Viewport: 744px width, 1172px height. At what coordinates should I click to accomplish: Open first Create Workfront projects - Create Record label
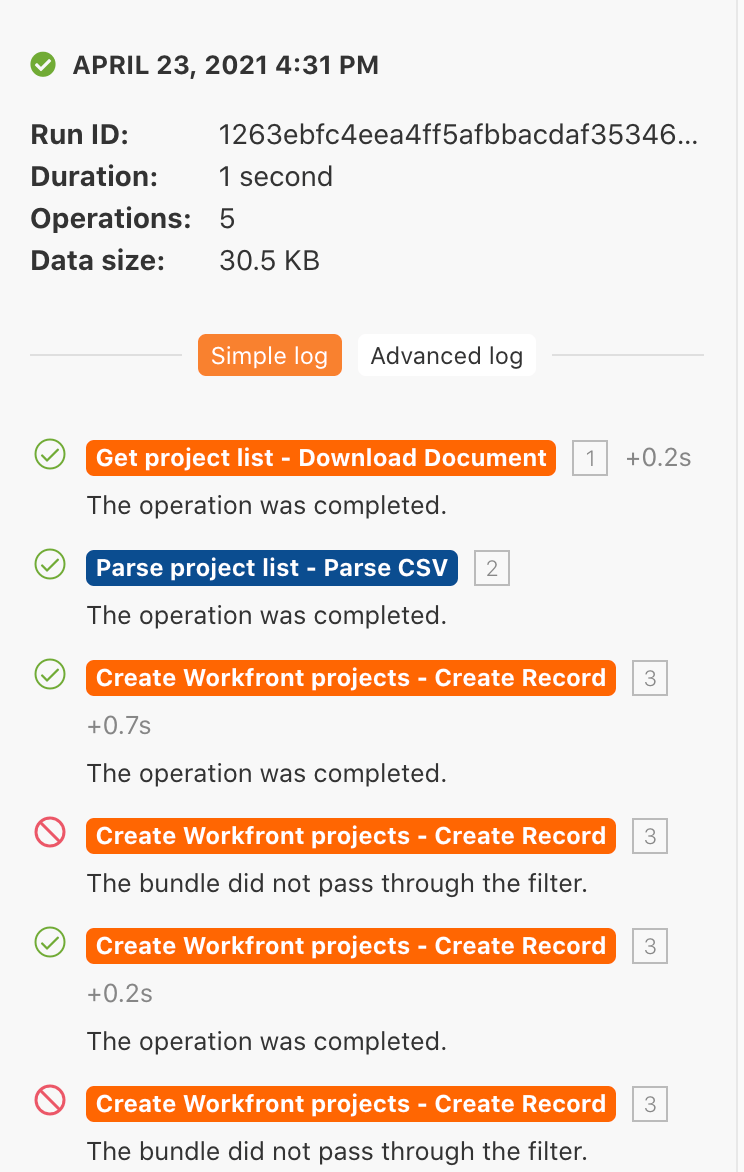pyautogui.click(x=351, y=678)
